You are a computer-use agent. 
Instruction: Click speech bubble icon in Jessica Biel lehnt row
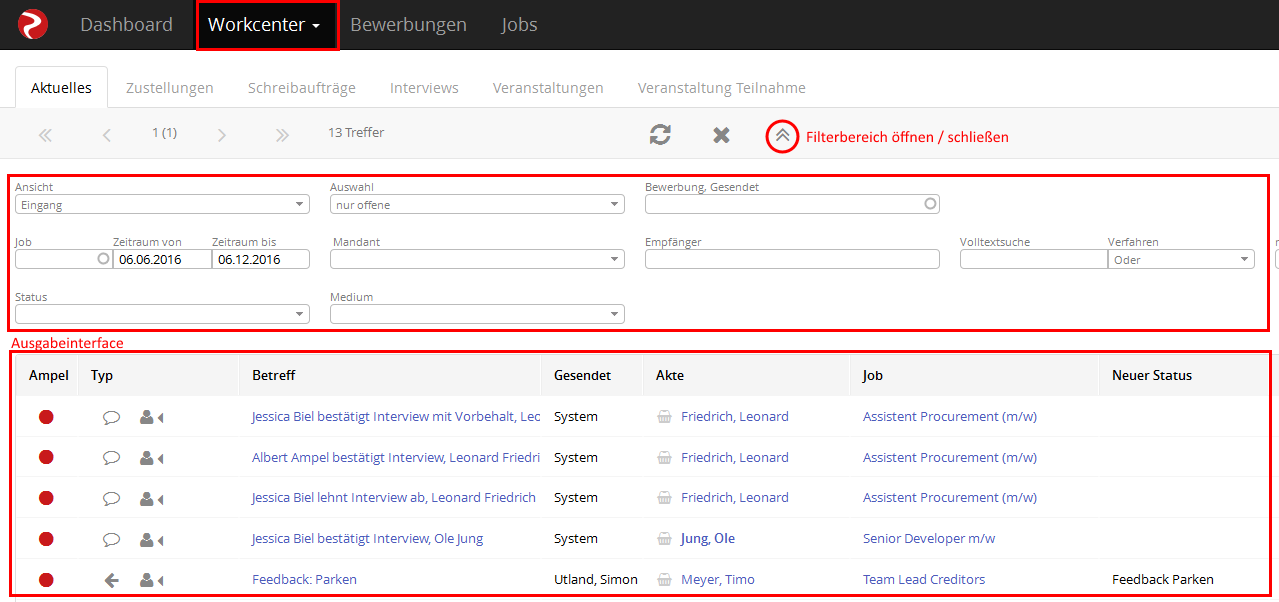pyautogui.click(x=111, y=498)
